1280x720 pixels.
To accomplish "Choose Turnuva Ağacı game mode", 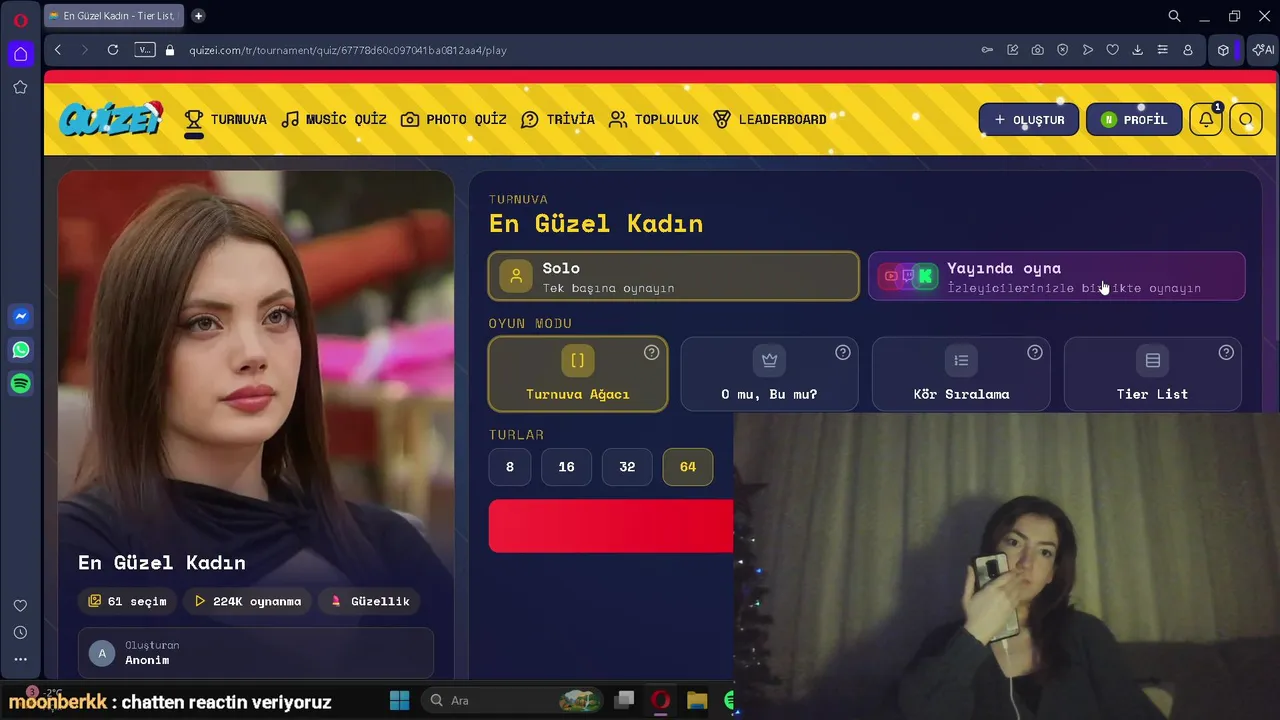I will [578, 374].
